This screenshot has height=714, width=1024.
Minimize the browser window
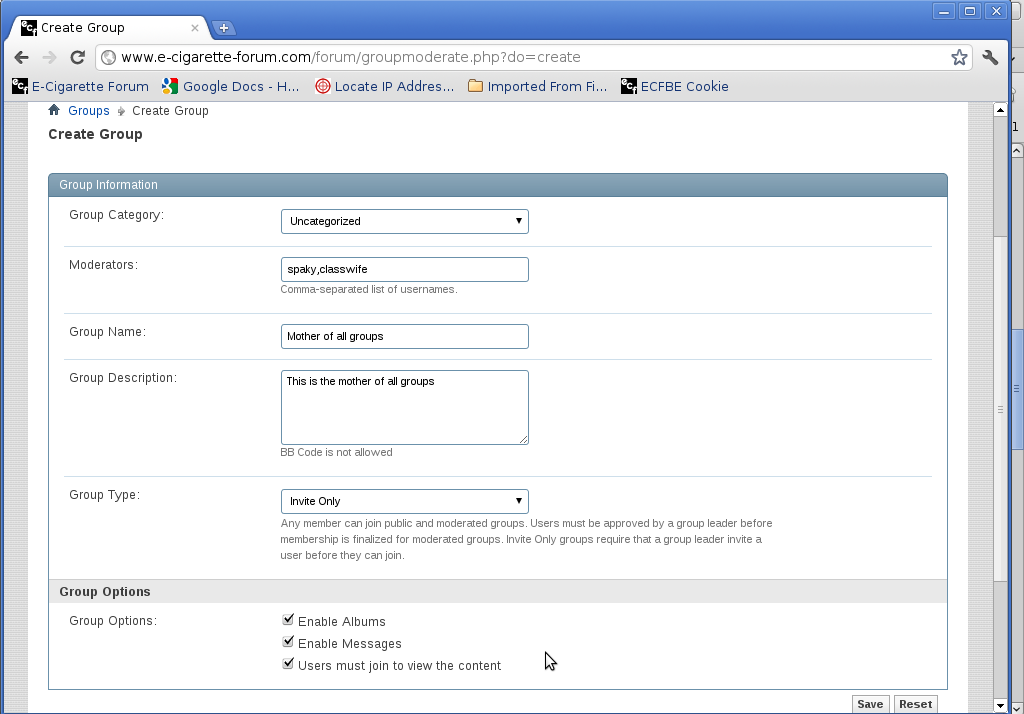944,11
